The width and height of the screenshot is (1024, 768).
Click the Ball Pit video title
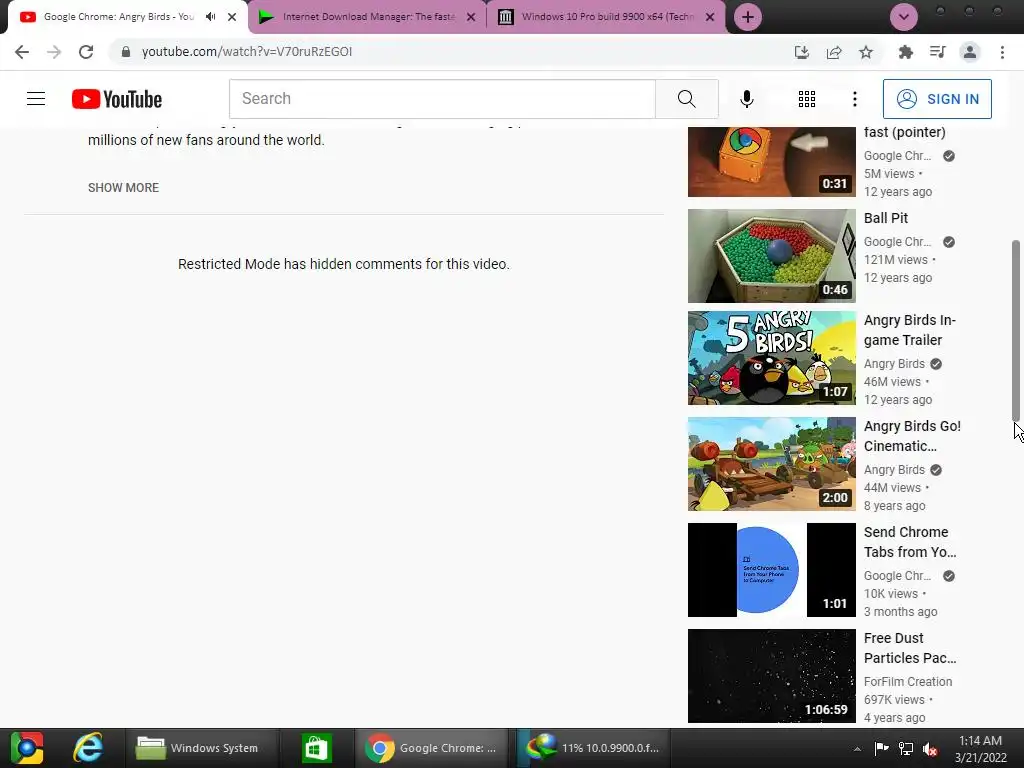pos(886,218)
